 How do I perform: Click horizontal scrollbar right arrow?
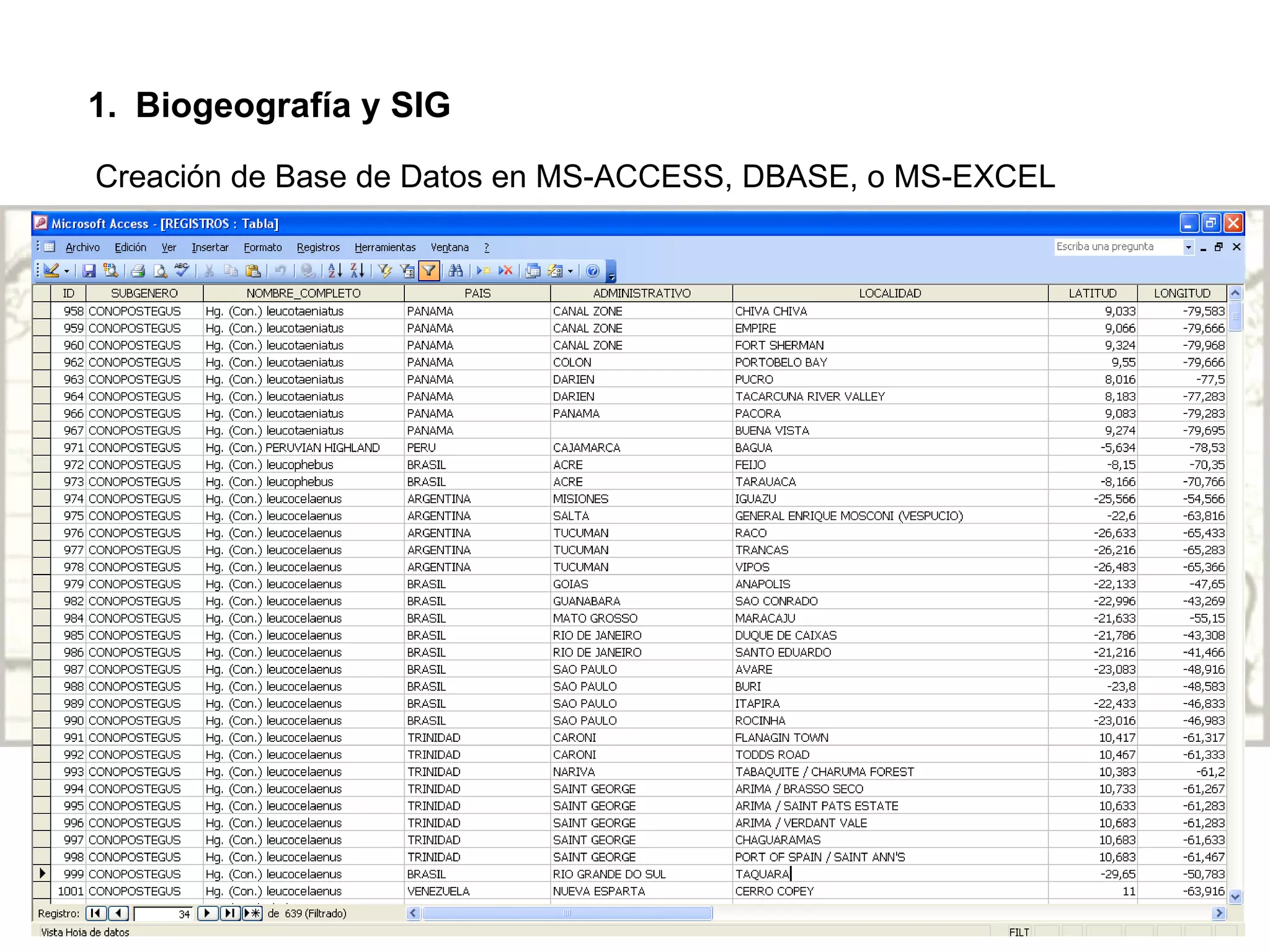(x=1219, y=913)
